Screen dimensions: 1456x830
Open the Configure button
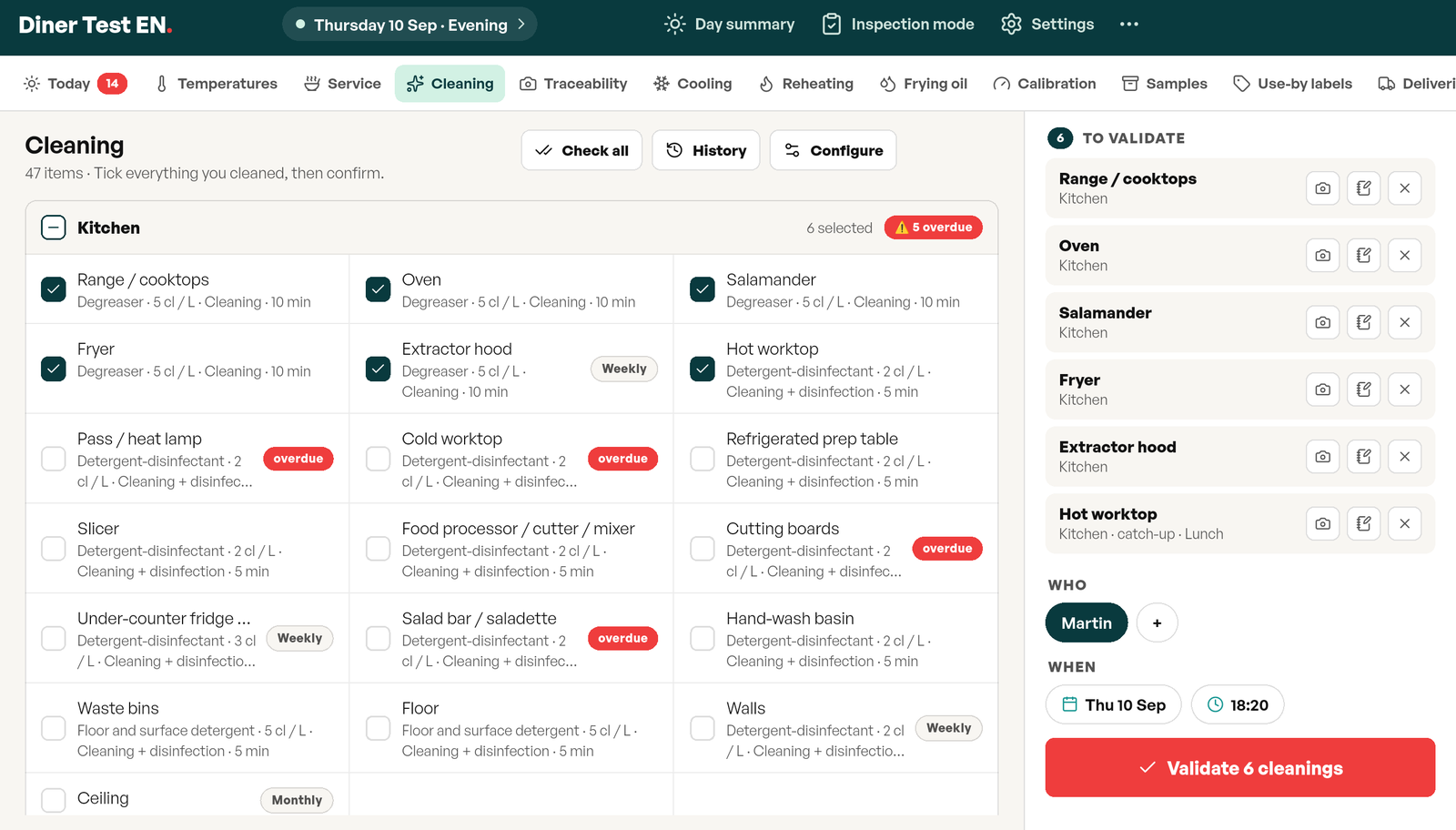click(x=834, y=150)
